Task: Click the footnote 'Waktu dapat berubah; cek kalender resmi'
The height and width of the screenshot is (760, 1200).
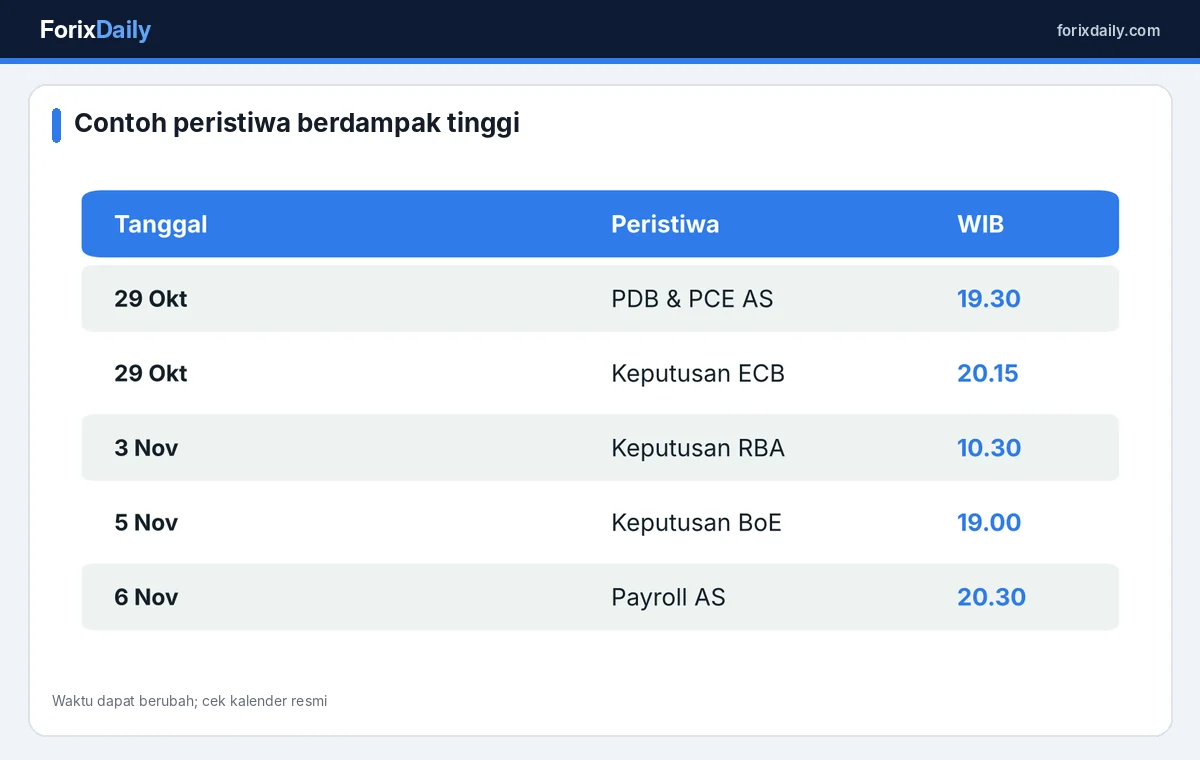Action: pyautogui.click(x=190, y=701)
